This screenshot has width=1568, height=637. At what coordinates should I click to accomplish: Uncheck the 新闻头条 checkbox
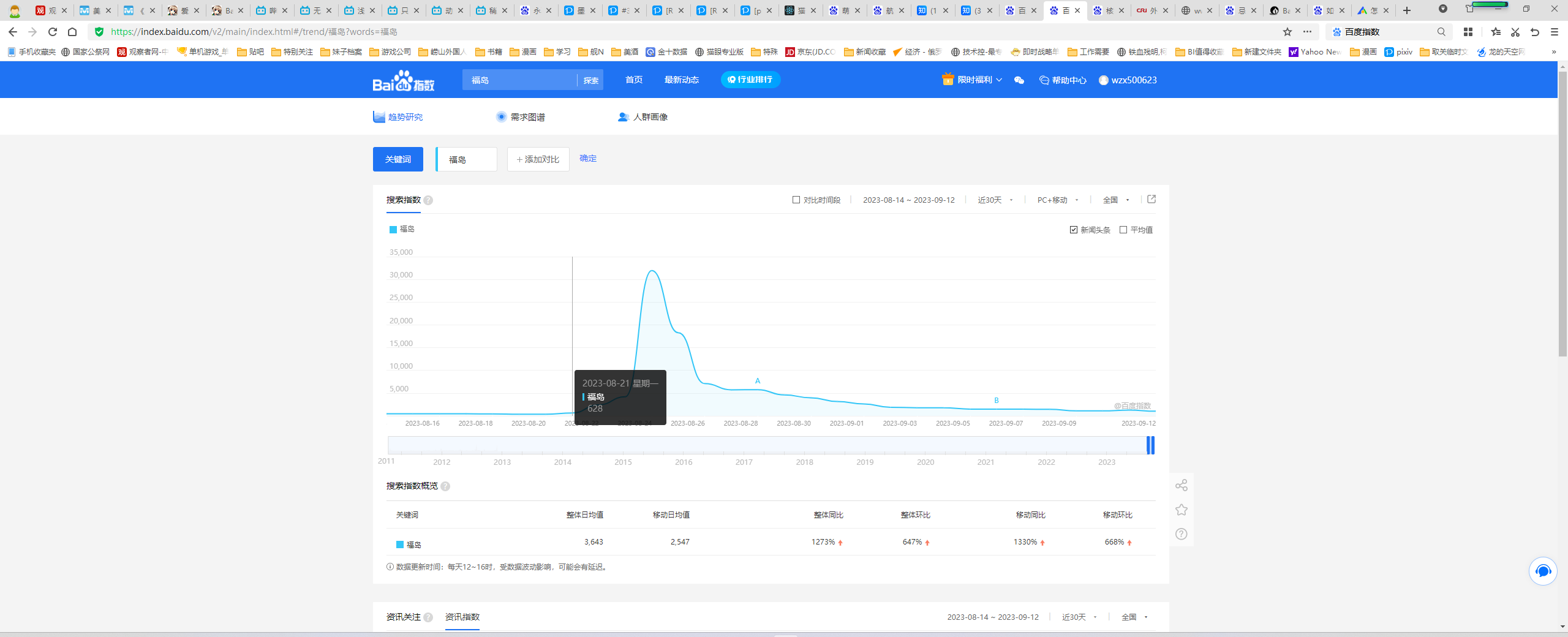pyautogui.click(x=1074, y=230)
